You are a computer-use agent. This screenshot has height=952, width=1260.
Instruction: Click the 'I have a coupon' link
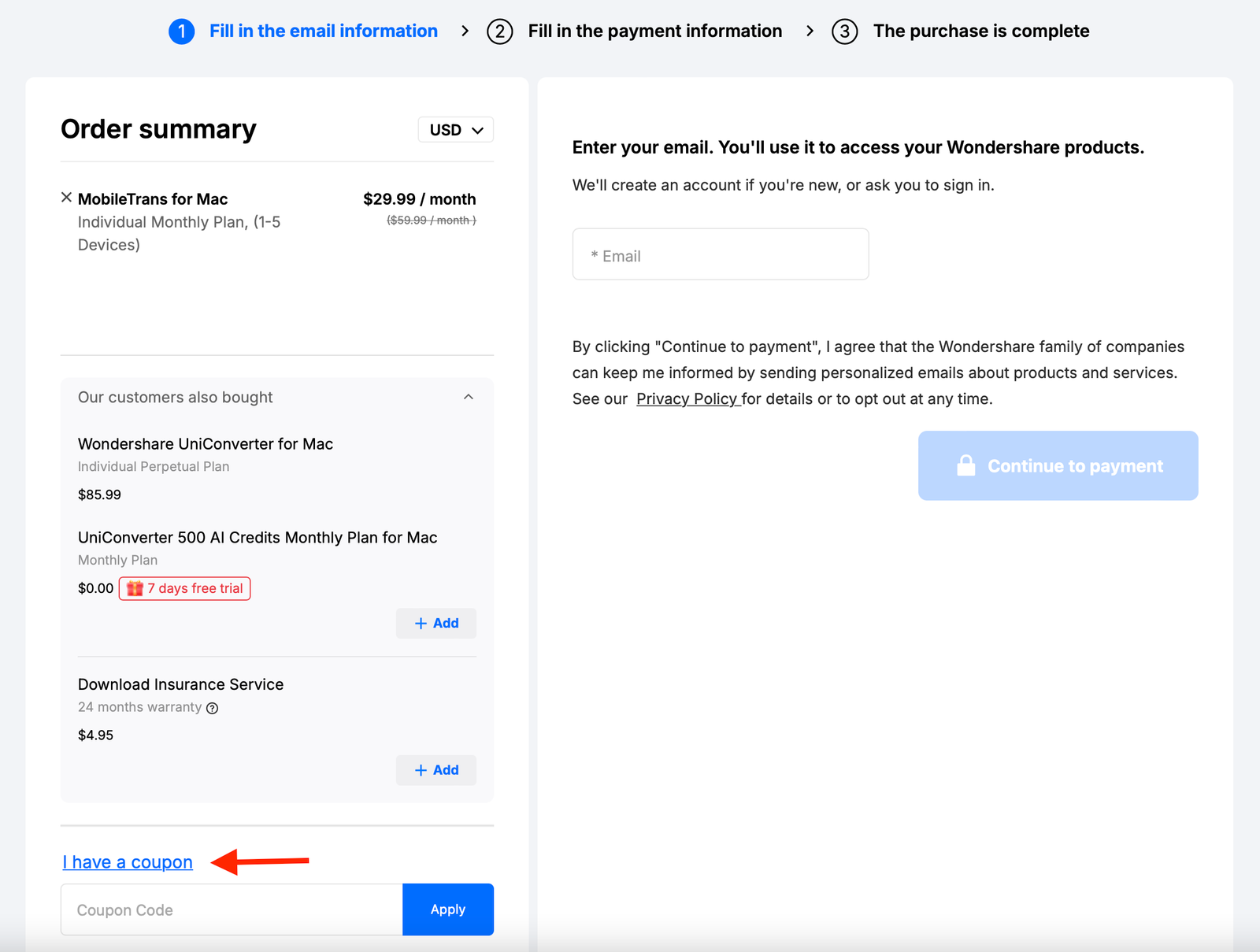click(x=128, y=862)
